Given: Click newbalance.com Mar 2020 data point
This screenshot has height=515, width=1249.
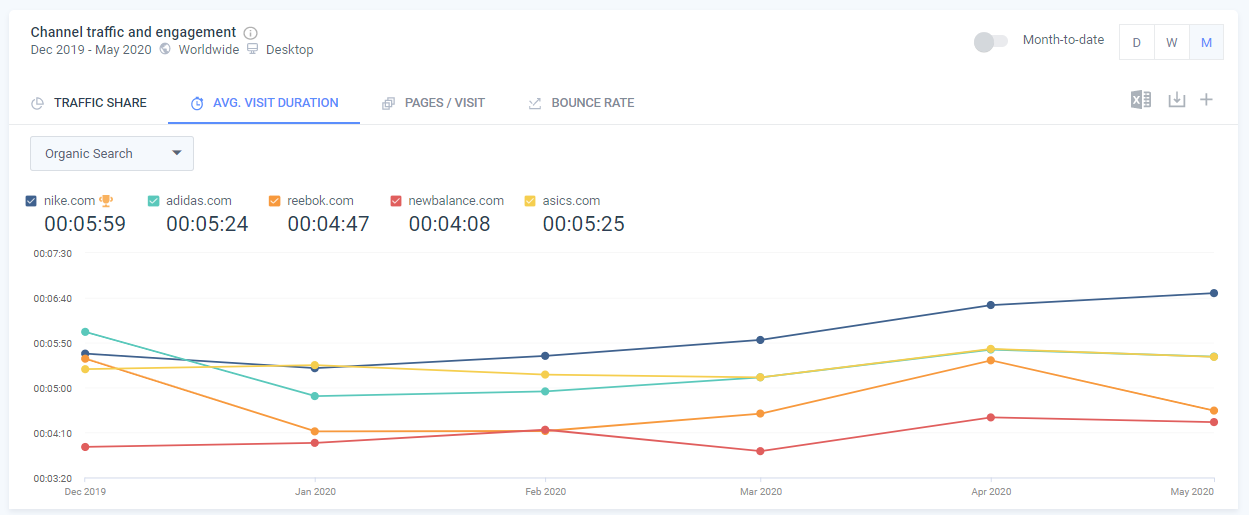Looking at the screenshot, I should (760, 451).
